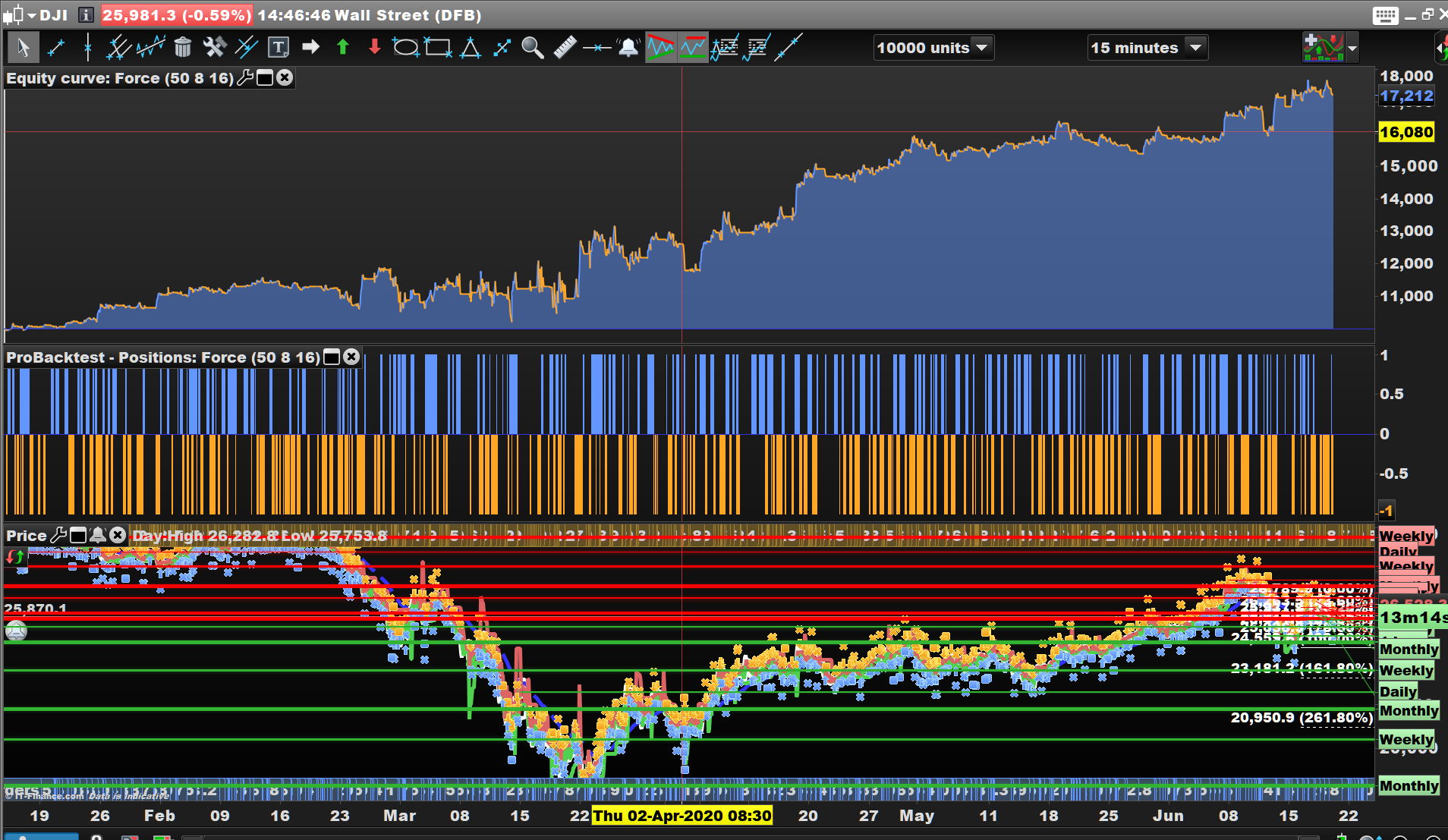1448x840 pixels.
Task: Click the green 13m14s countdown tag
Action: point(1413,617)
